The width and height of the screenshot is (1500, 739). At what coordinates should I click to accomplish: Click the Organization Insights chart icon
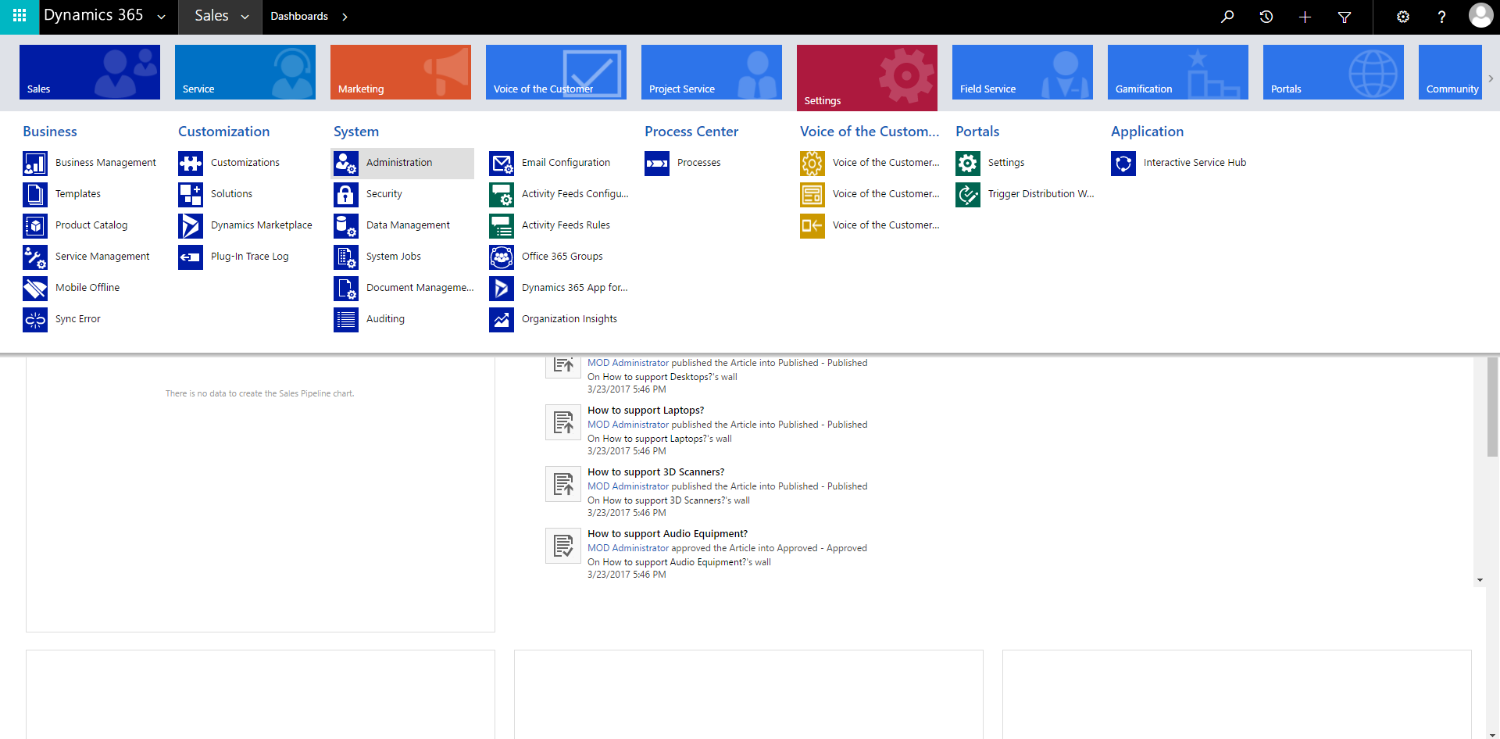coord(501,319)
